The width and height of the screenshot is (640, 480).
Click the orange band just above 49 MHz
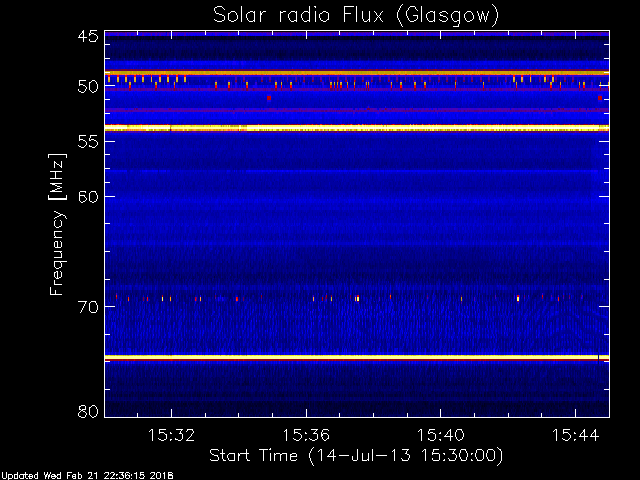tap(357, 73)
